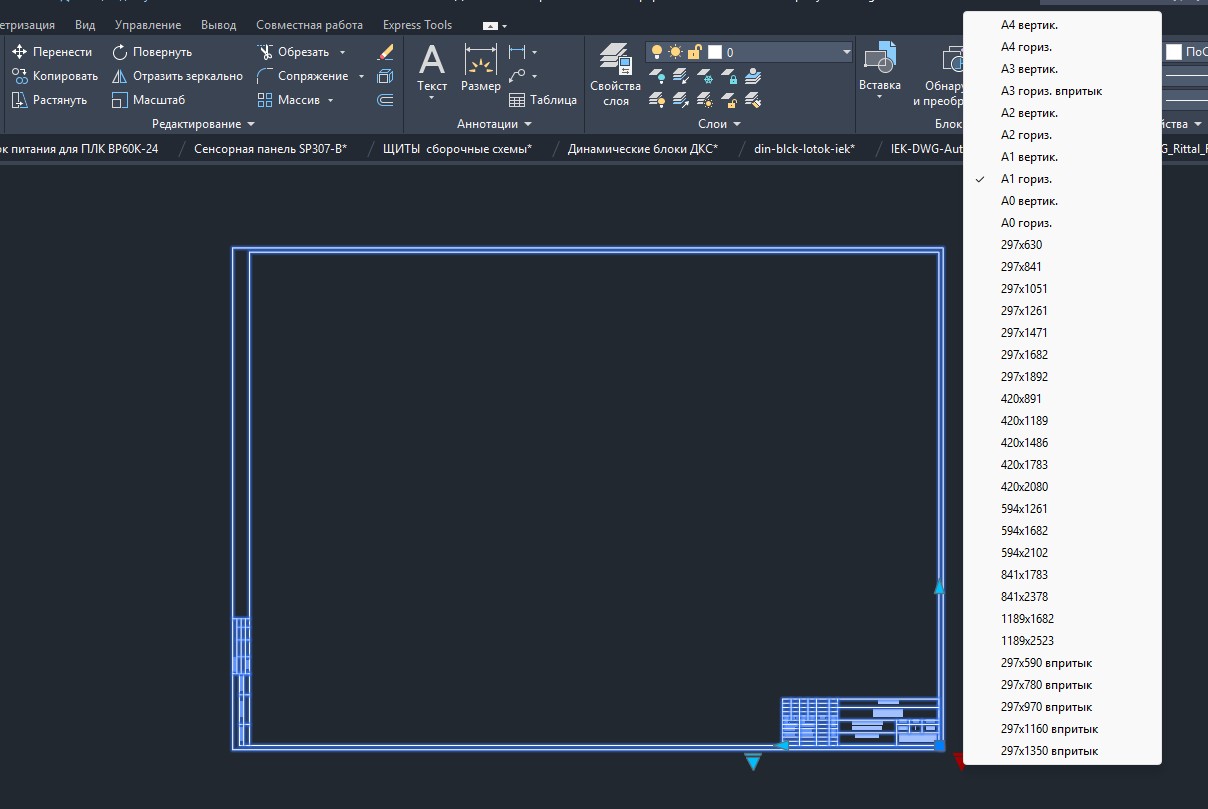Select the Dimension (Размер) tool
Image resolution: width=1208 pixels, height=809 pixels.
(481, 69)
